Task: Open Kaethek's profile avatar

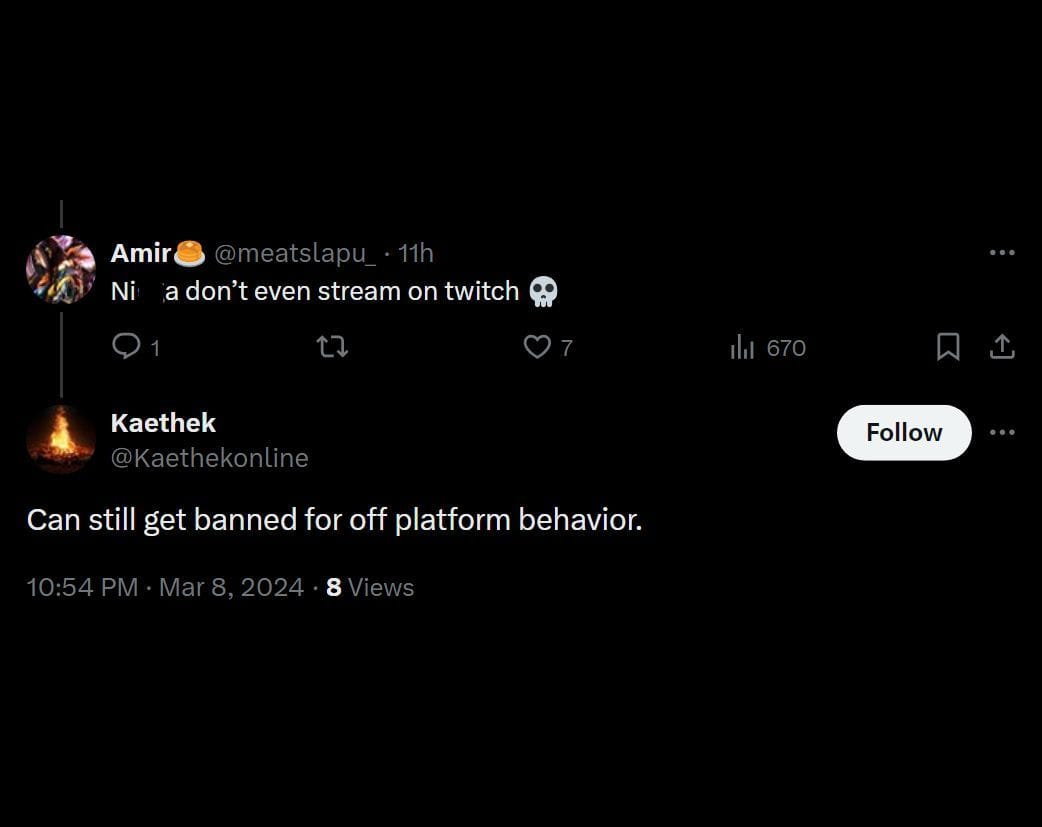Action: click(61, 438)
